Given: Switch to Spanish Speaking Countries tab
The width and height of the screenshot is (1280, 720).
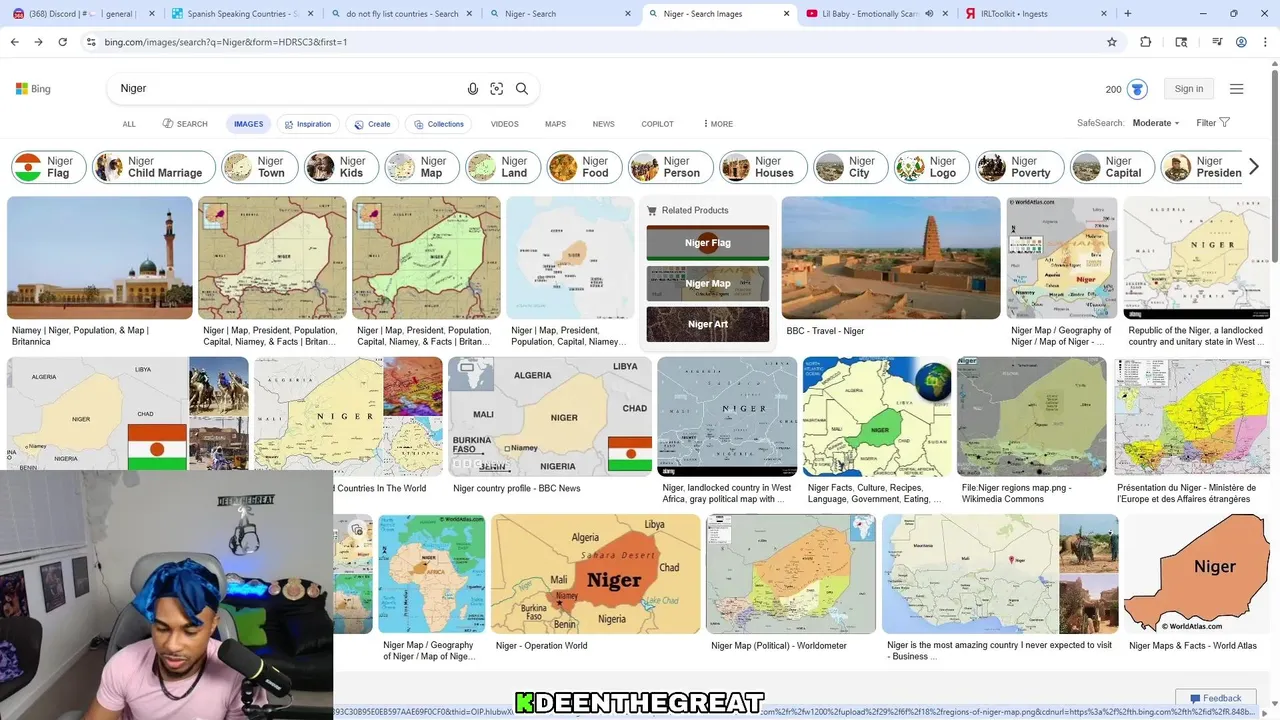Looking at the screenshot, I should point(242,14).
